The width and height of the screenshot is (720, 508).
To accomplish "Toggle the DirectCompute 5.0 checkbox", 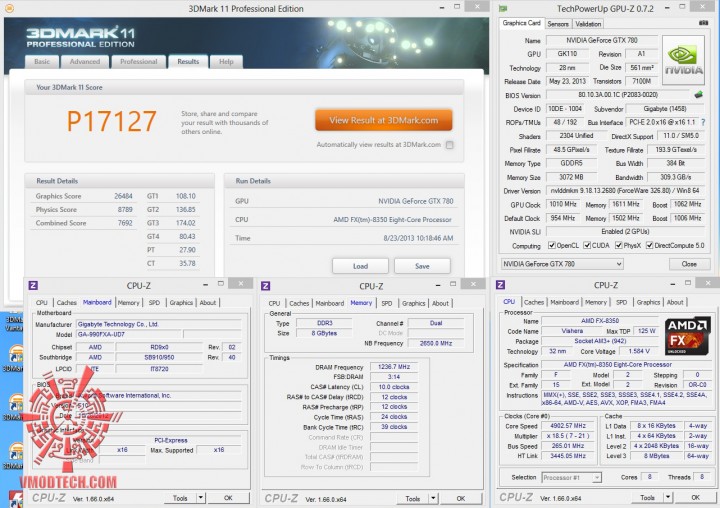I will click(x=649, y=245).
